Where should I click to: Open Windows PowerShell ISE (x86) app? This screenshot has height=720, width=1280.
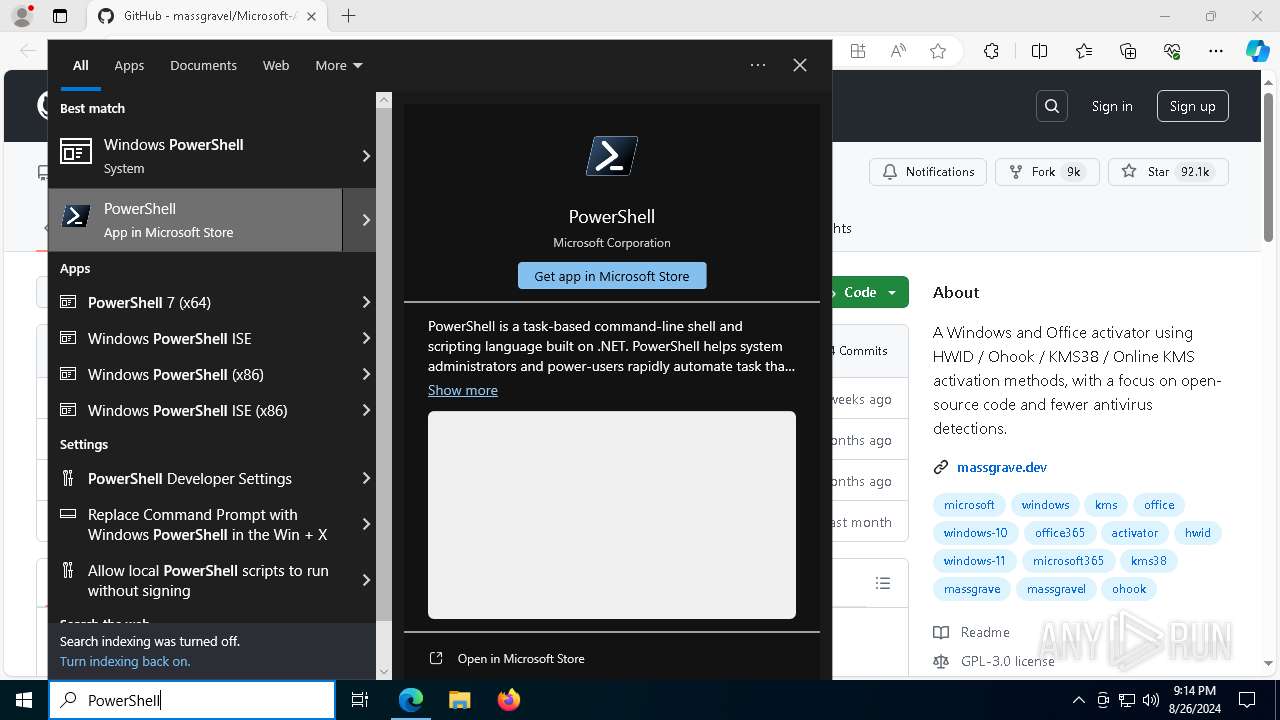tap(195, 410)
